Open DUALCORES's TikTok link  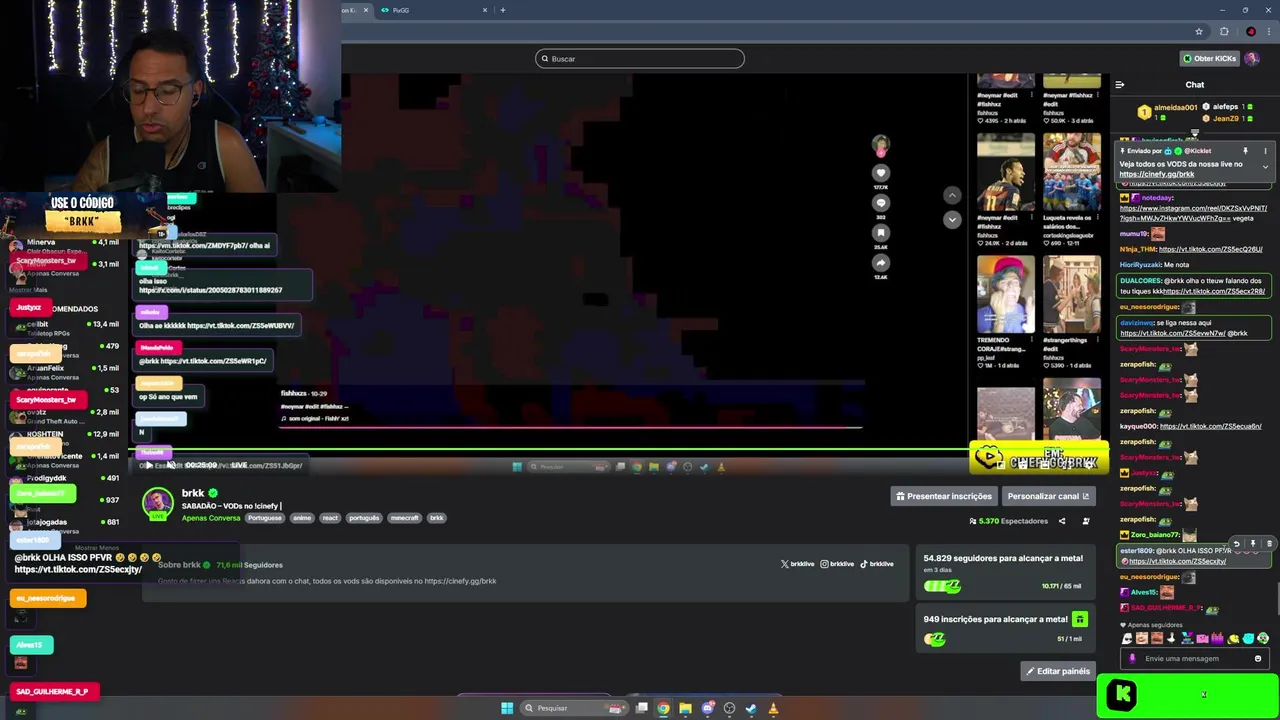pyautogui.click(x=1215, y=291)
